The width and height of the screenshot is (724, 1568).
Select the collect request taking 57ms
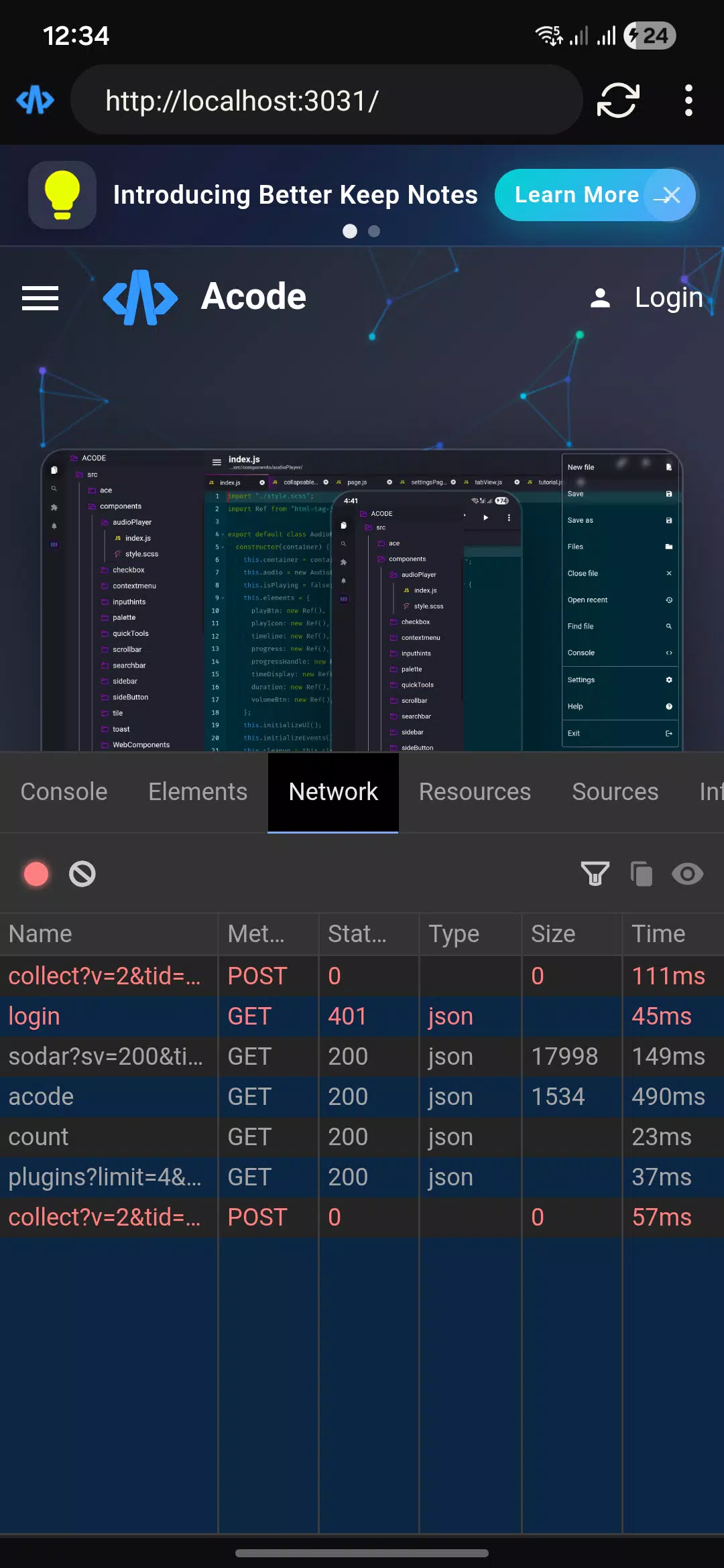[x=362, y=1218]
